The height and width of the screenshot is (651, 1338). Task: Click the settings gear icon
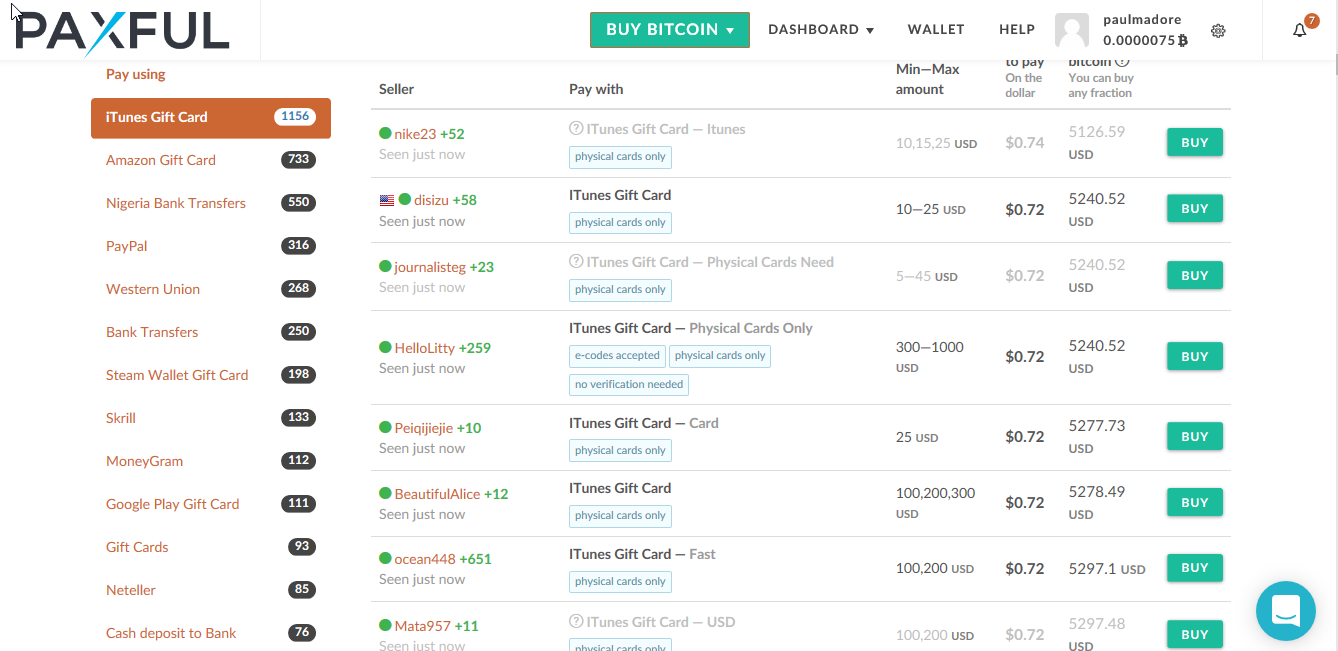(1218, 31)
